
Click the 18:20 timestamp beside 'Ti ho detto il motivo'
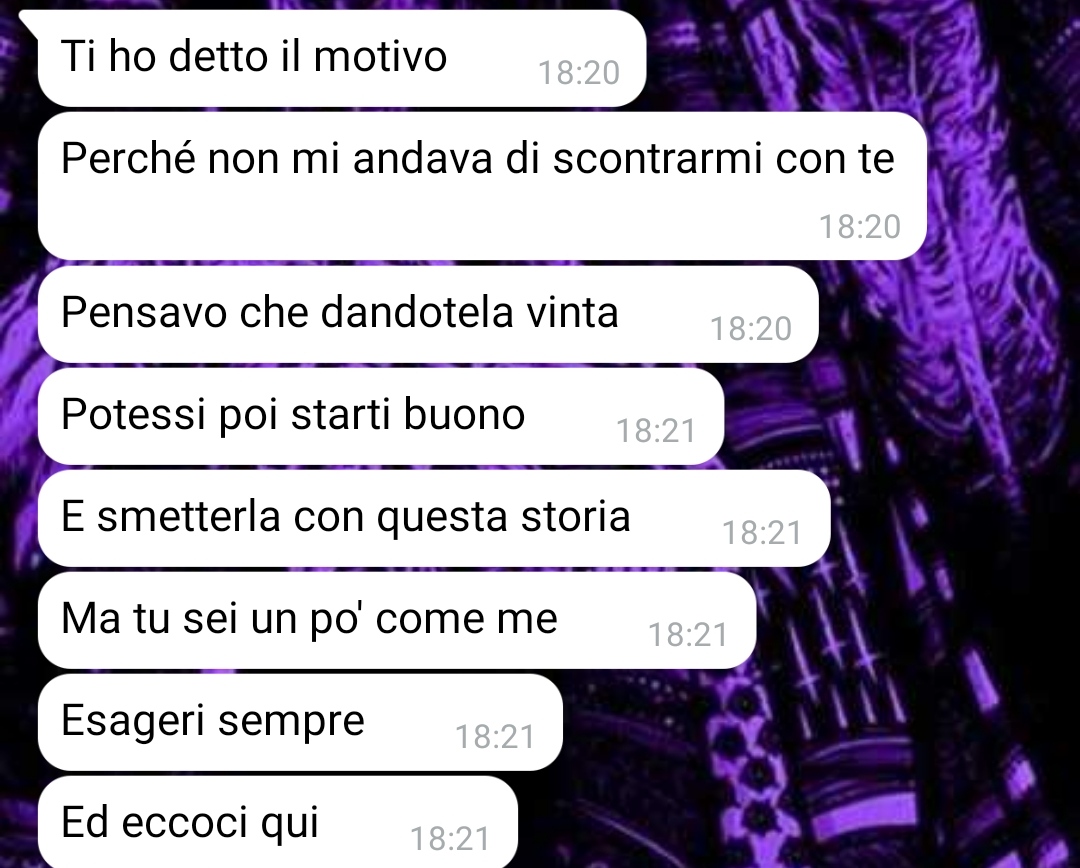[579, 73]
